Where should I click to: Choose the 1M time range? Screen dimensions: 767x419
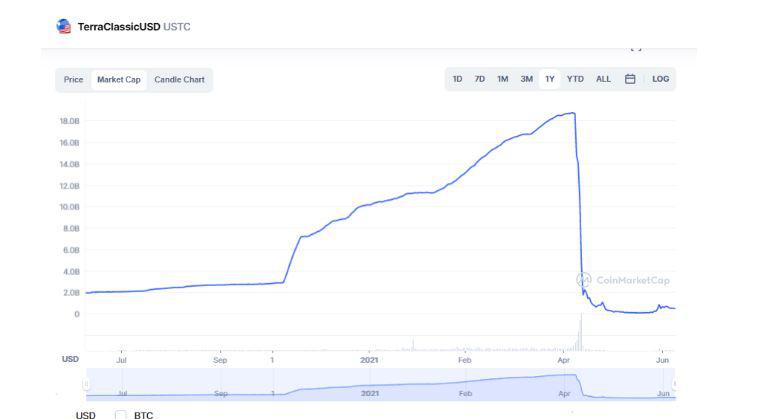pos(503,79)
